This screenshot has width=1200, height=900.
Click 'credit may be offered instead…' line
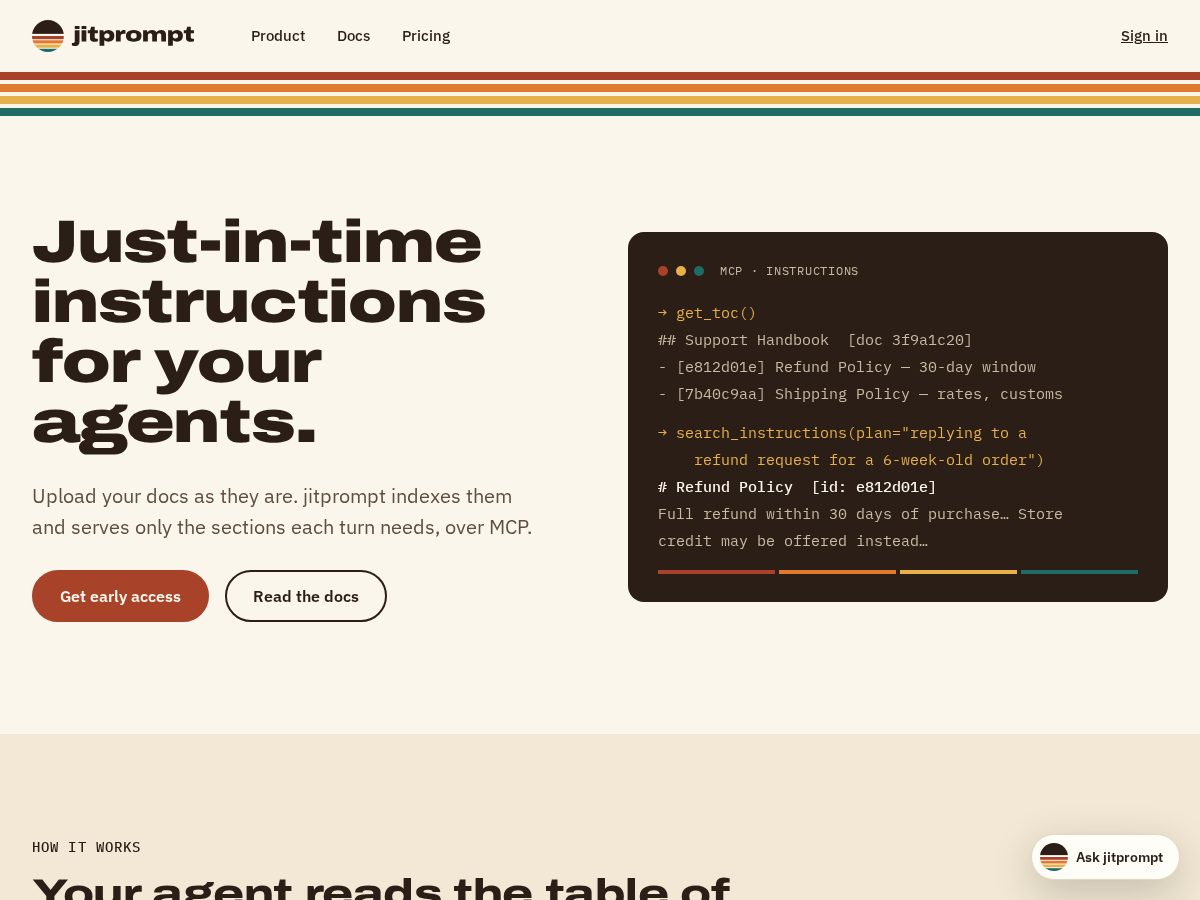[793, 541]
